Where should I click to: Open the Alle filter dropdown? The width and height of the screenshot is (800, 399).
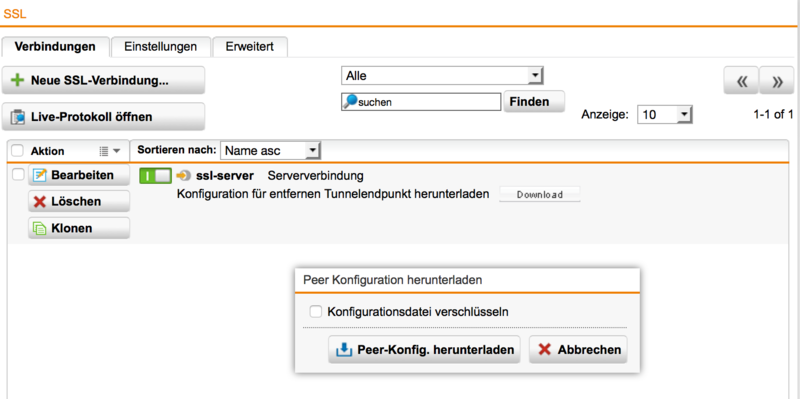[x=441, y=76]
